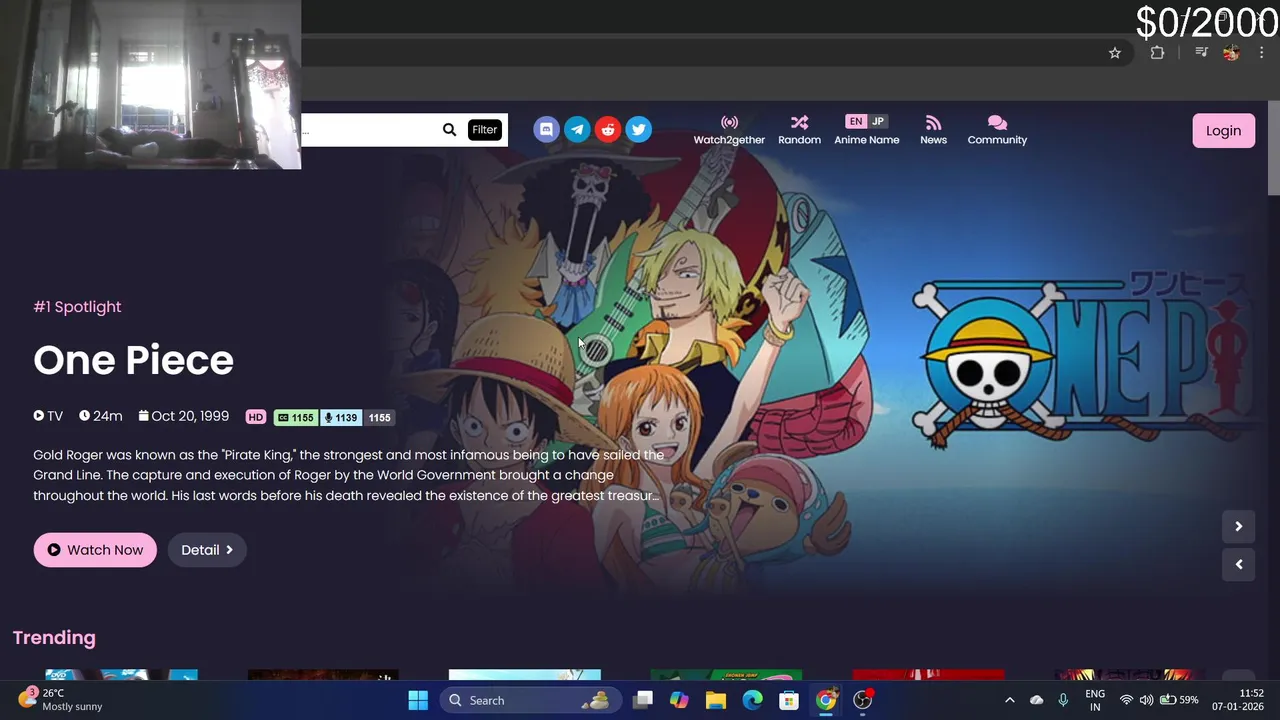1280x720 pixels.
Task: Open Chrome three-dot menu
Action: coord(1262,53)
